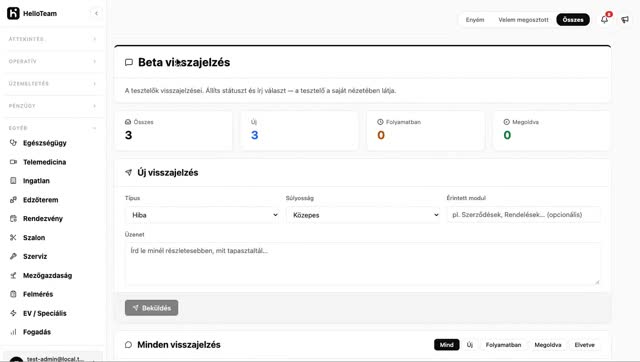Screen dimensions: 640x362
Task: Click the Összes card's count value 3
Action: tap(129, 135)
